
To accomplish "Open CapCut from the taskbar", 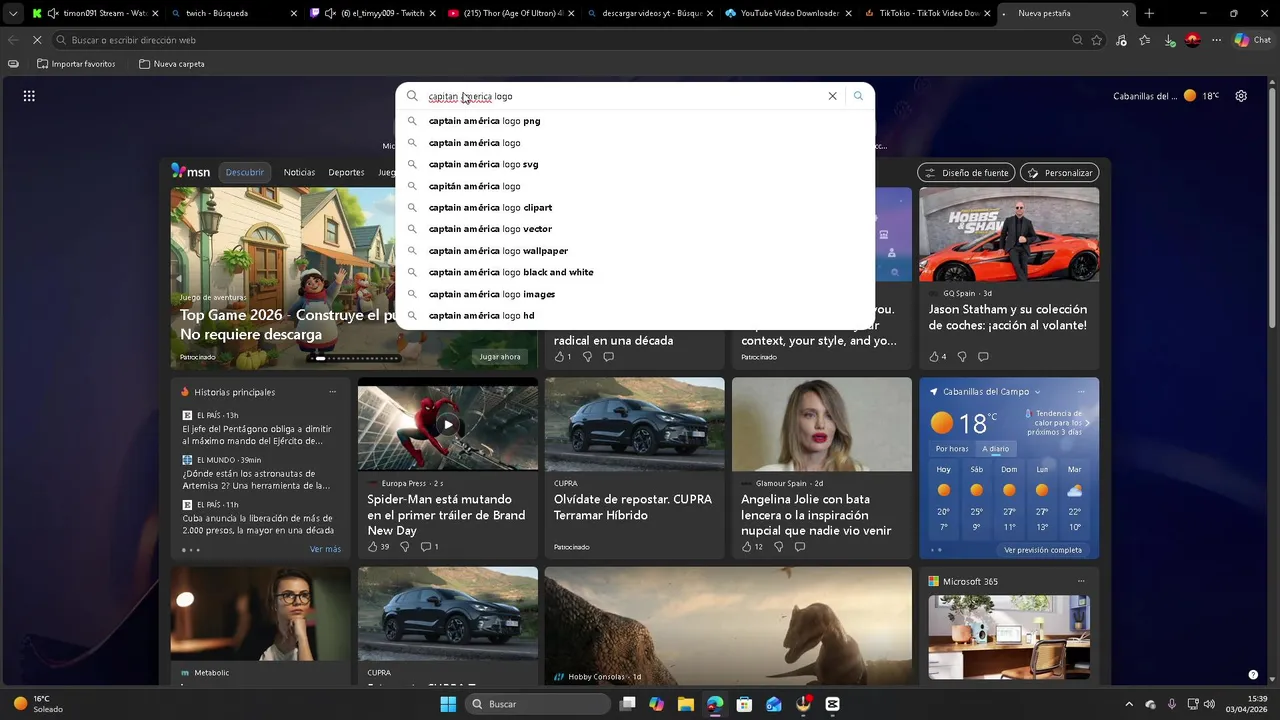I will 832,704.
